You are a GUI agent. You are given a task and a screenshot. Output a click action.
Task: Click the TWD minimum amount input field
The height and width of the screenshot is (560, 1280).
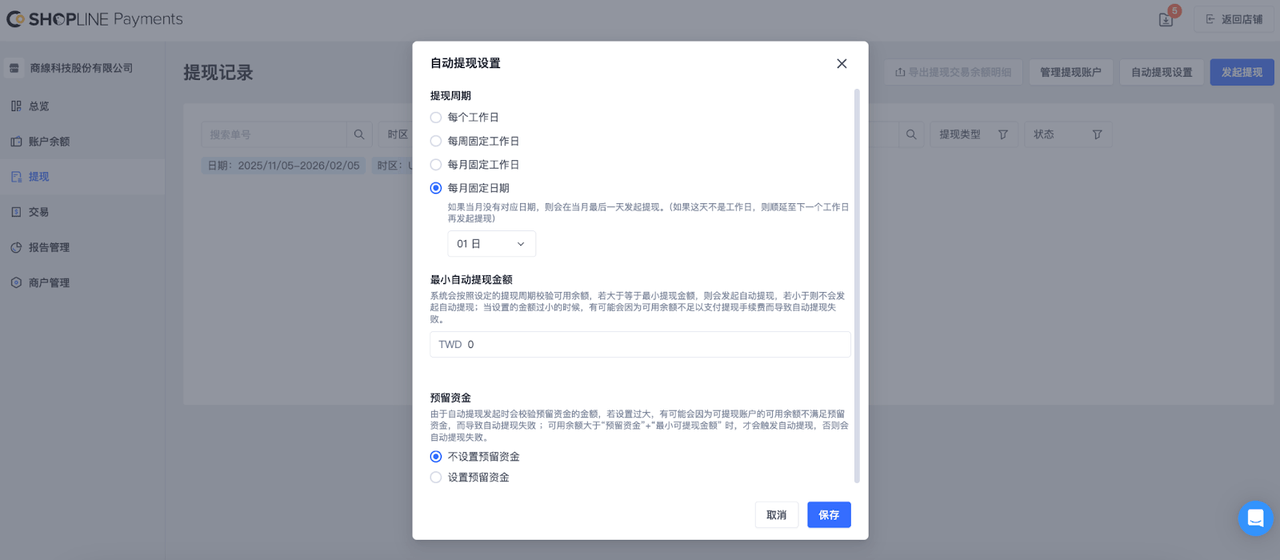[x=655, y=344]
